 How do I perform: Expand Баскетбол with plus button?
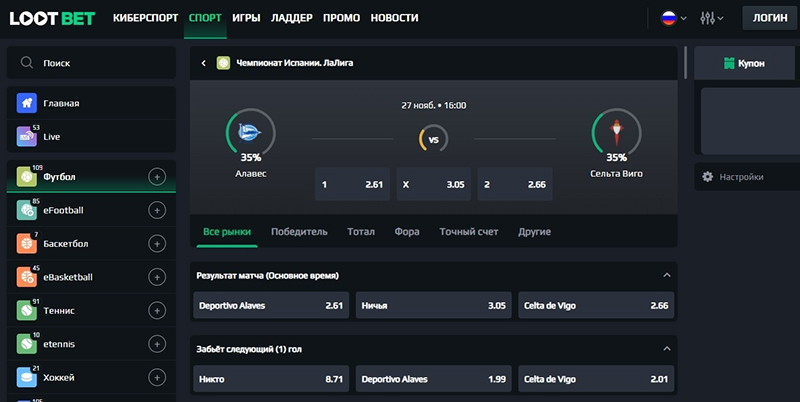pos(157,243)
